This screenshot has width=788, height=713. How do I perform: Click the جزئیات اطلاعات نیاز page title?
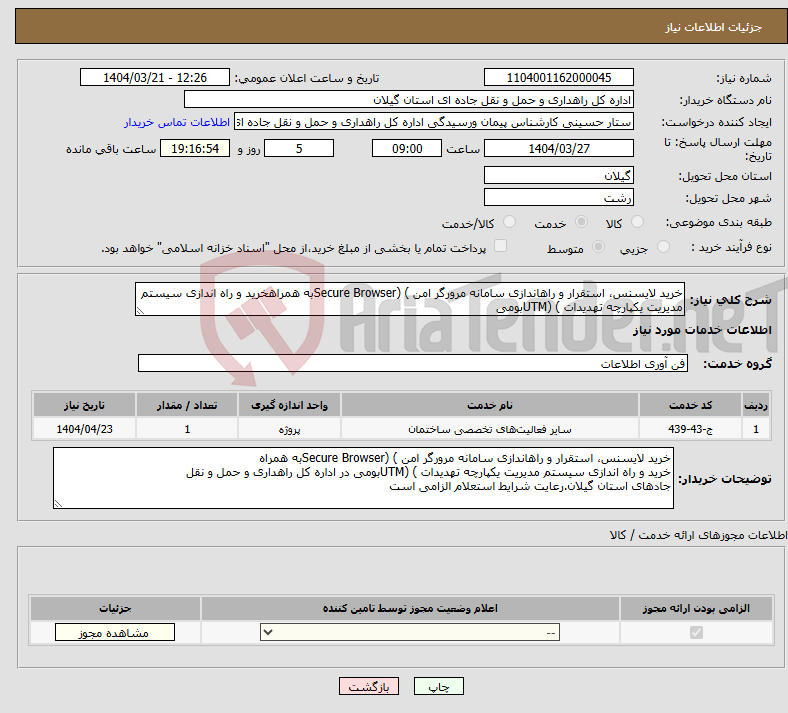(714, 27)
